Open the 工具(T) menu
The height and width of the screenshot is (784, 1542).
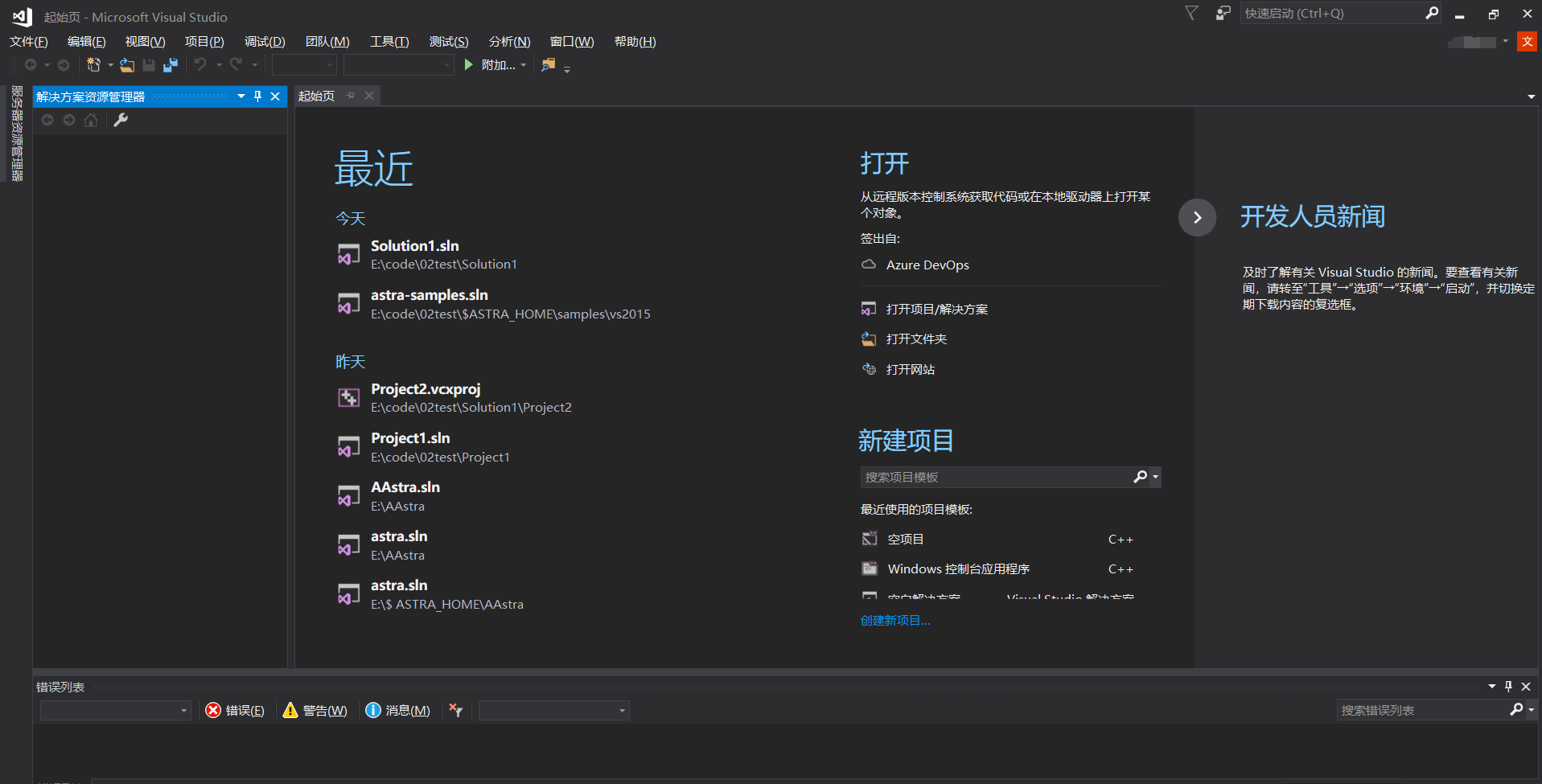click(x=389, y=42)
